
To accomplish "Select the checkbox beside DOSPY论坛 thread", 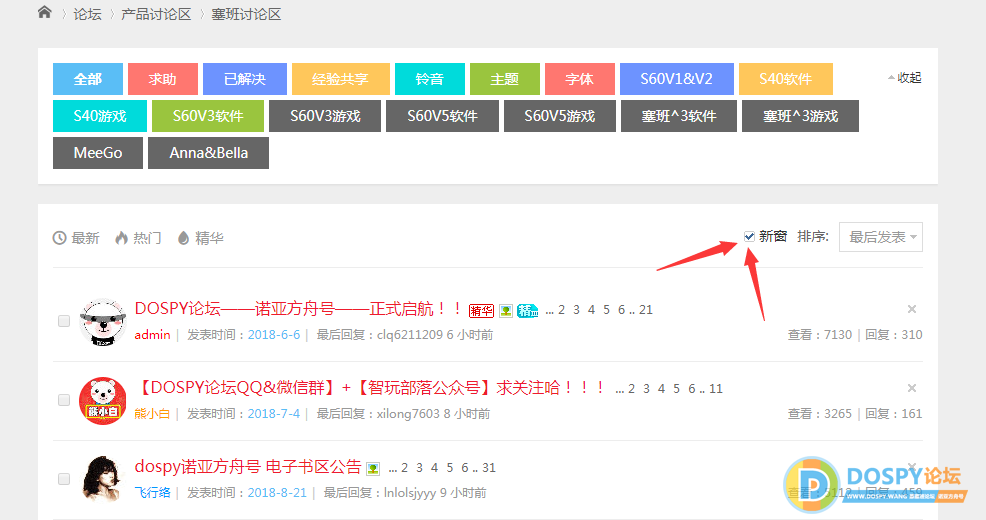I will (x=64, y=321).
